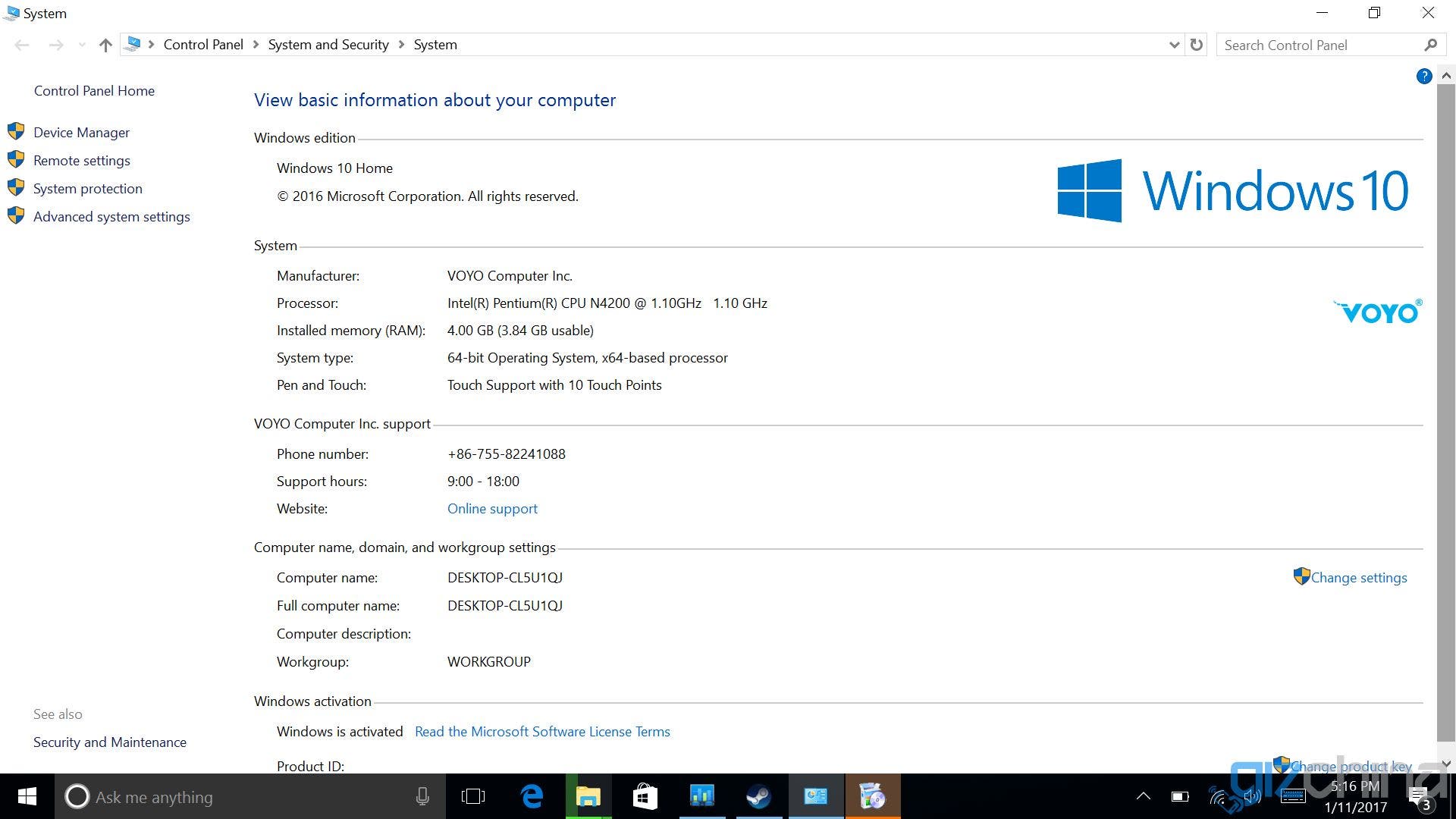The height and width of the screenshot is (819, 1456).
Task: Click Change settings for computer name
Action: pos(1359,578)
